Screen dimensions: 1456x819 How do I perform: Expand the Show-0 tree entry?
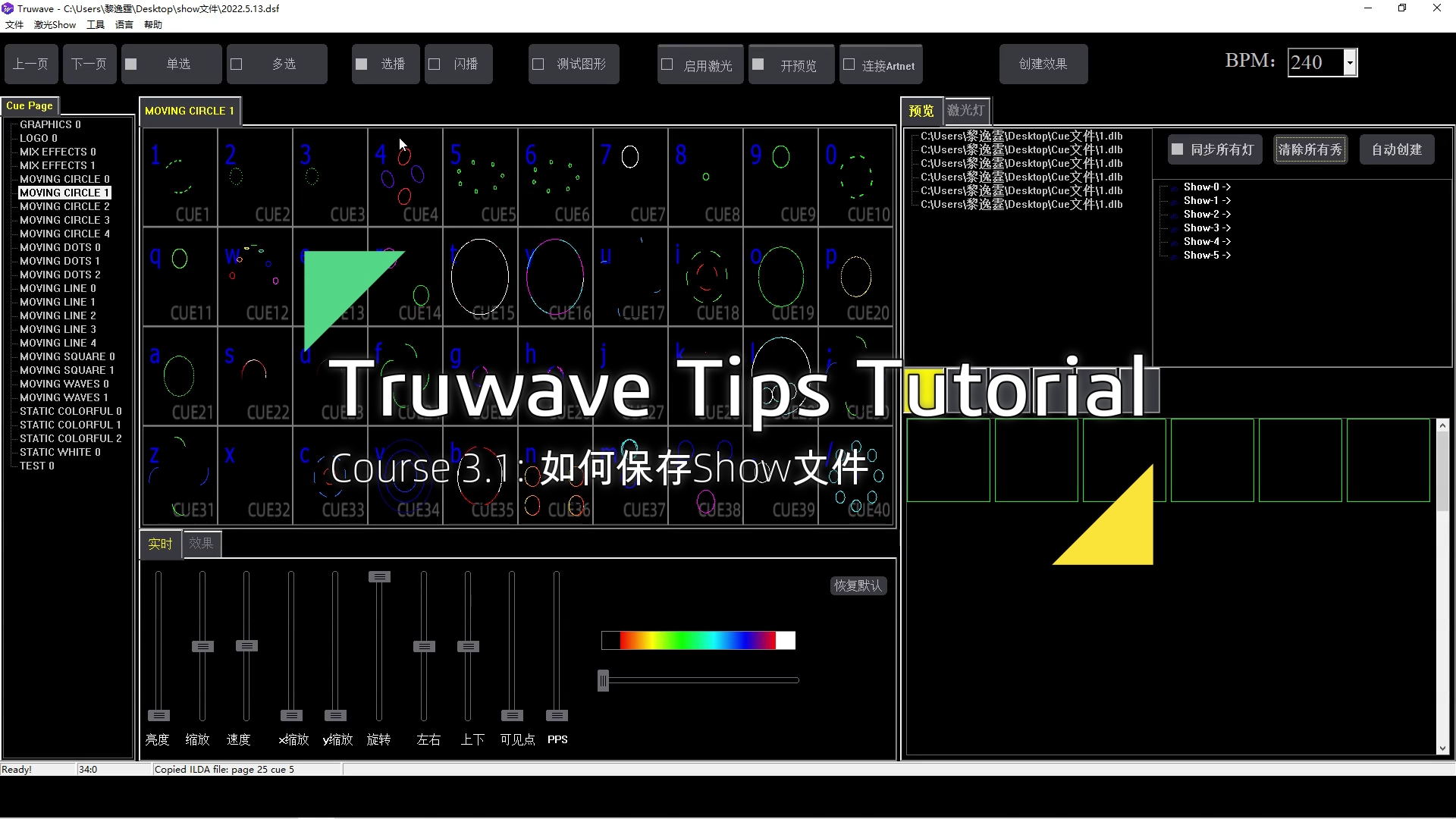click(x=1206, y=187)
